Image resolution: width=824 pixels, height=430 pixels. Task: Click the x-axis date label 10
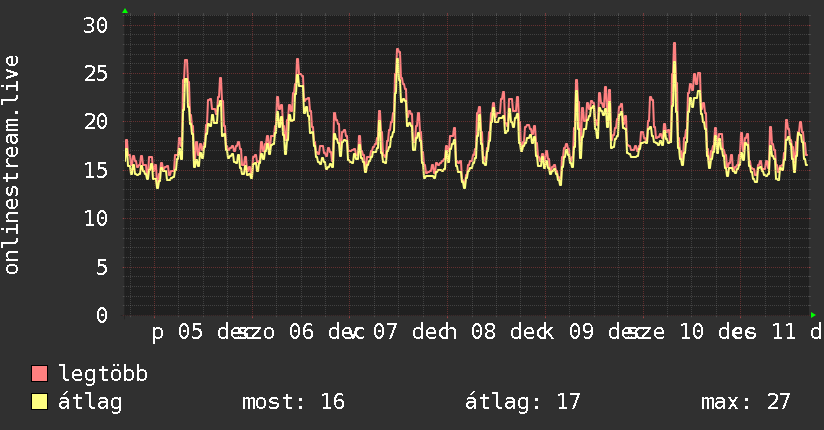[692, 332]
